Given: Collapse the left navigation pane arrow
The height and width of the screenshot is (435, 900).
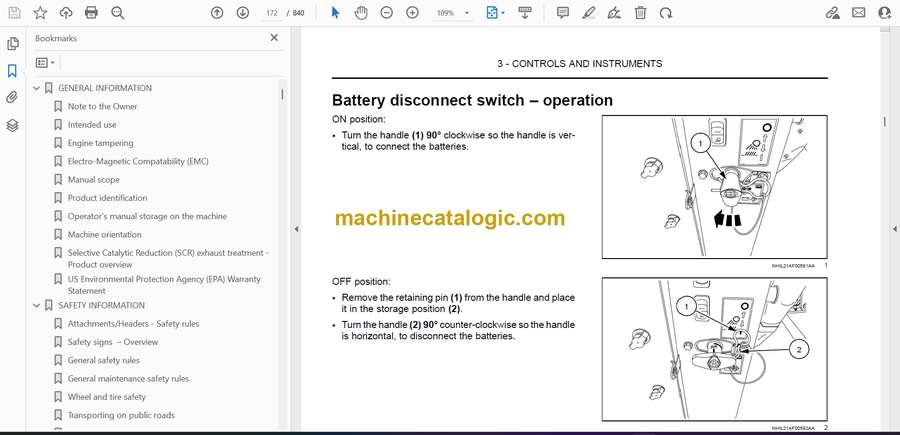Looking at the screenshot, I should click(x=296, y=229).
